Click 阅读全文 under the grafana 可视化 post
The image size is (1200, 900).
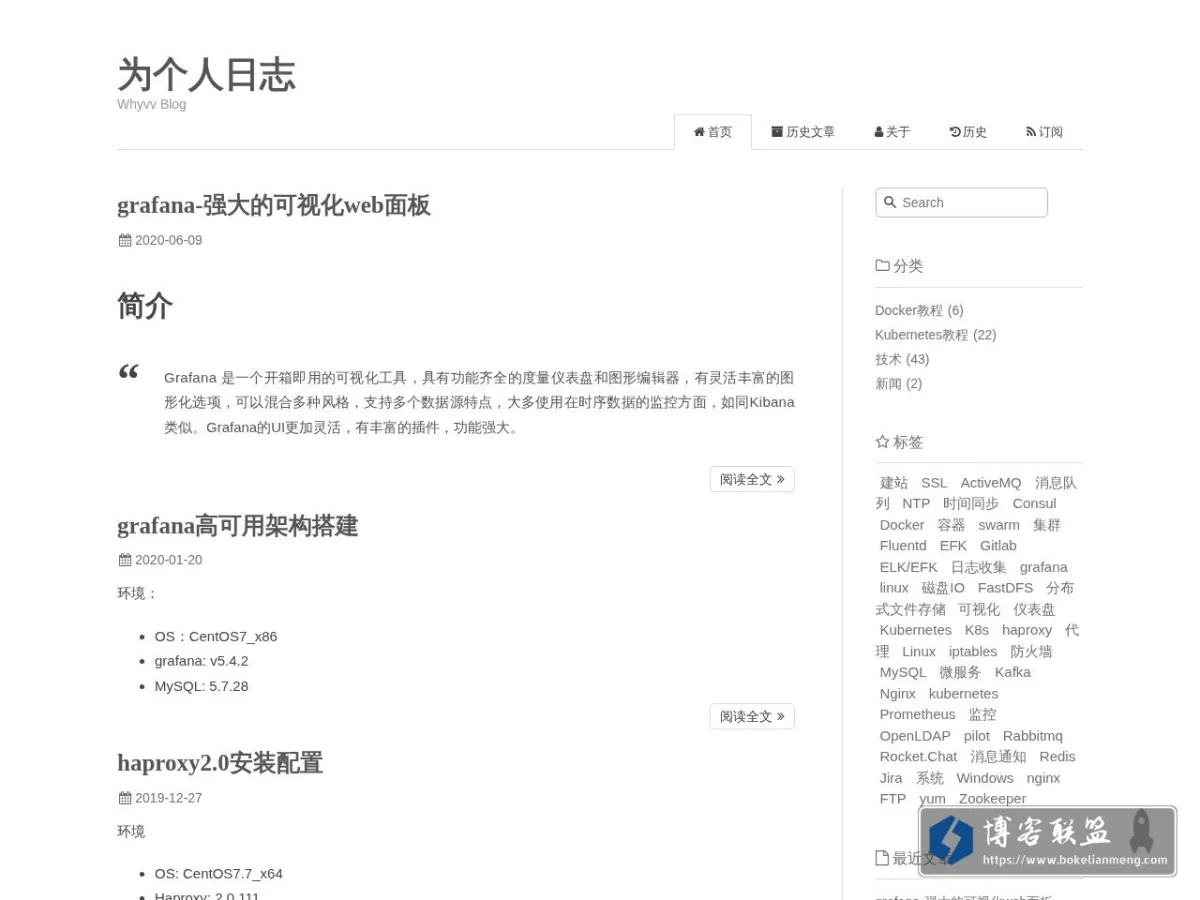pos(752,479)
